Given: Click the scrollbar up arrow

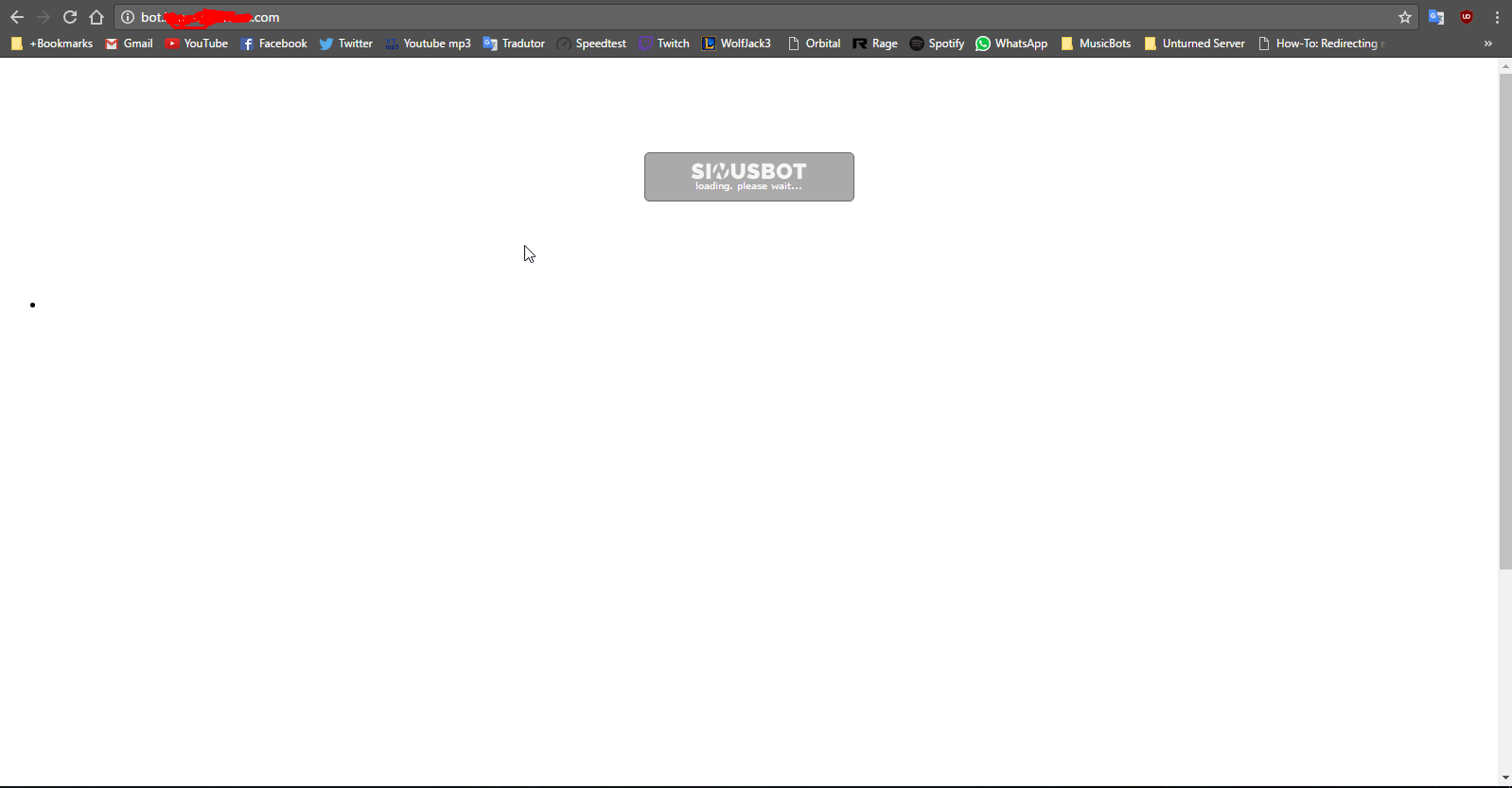Looking at the screenshot, I should pyautogui.click(x=1505, y=66).
